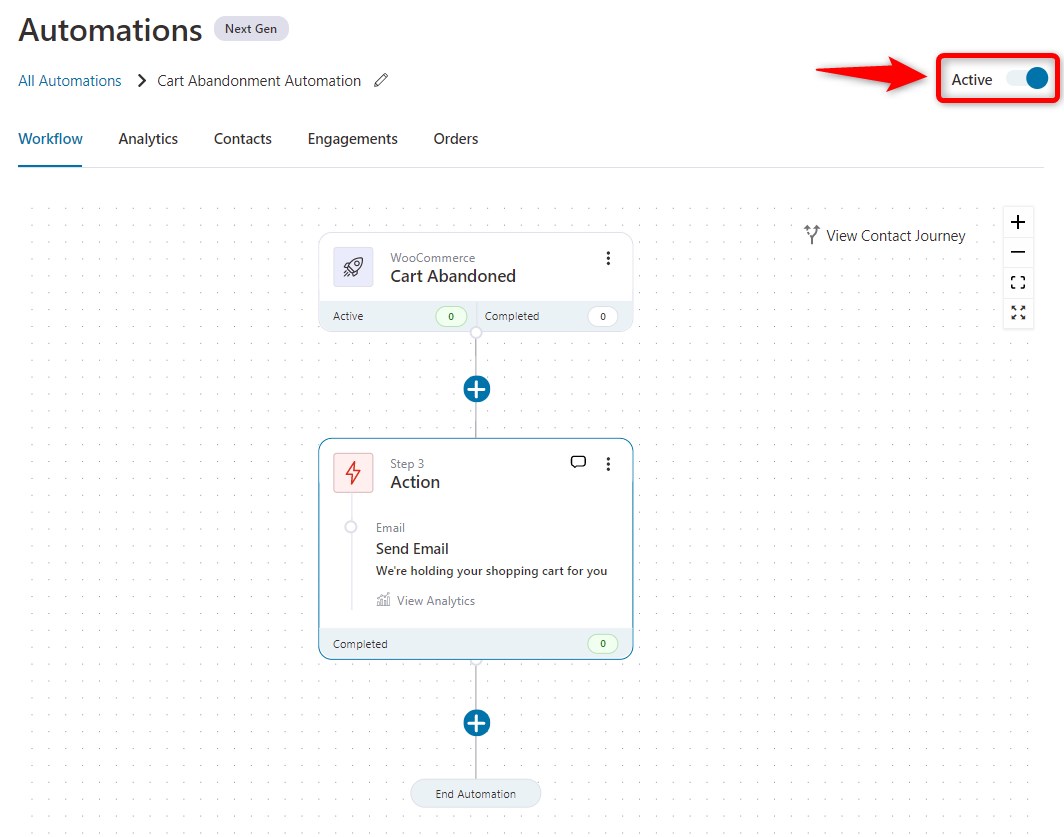Click the fit-to-screen canvas control
1064x837 pixels.
click(x=1018, y=282)
